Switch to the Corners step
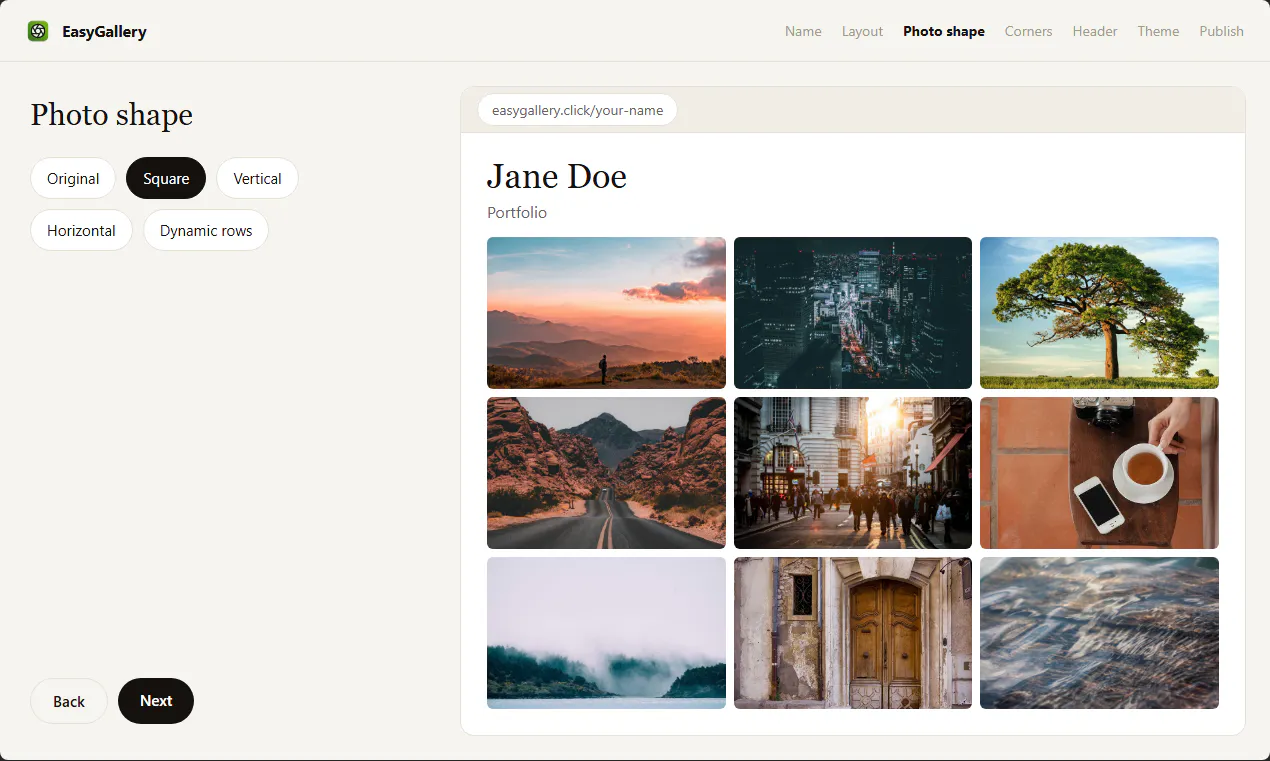Image resolution: width=1270 pixels, height=761 pixels. [1028, 31]
